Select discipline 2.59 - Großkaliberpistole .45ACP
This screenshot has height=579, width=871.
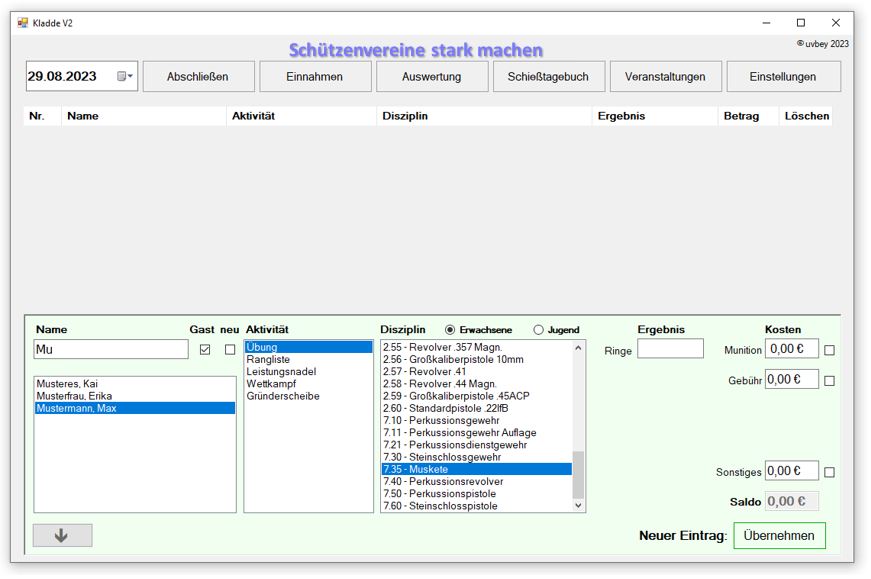click(477, 396)
